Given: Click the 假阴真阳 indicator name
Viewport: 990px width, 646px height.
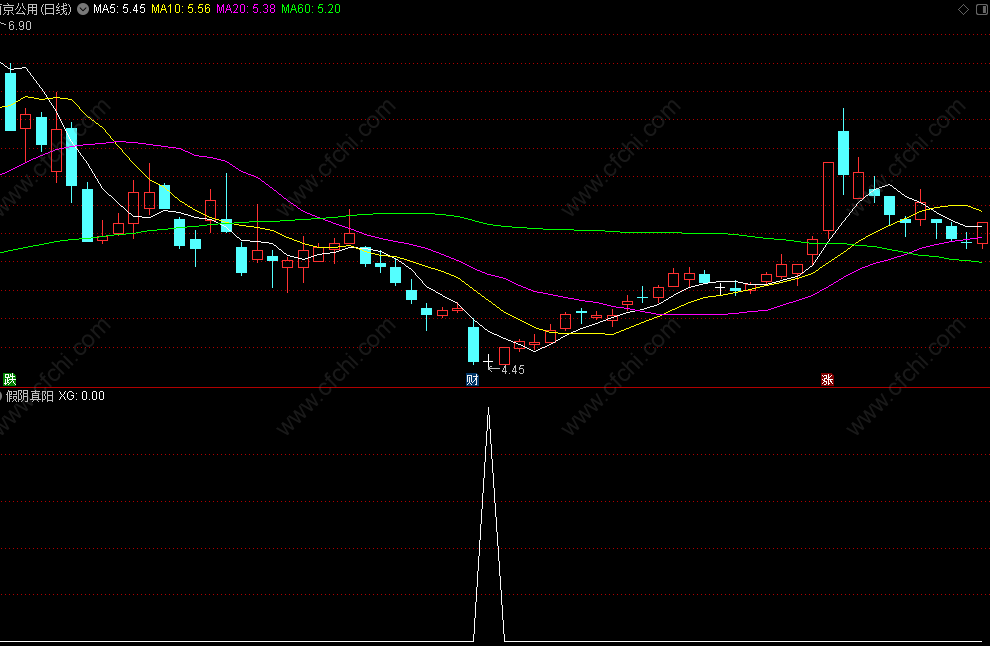Looking at the screenshot, I should point(30,396).
